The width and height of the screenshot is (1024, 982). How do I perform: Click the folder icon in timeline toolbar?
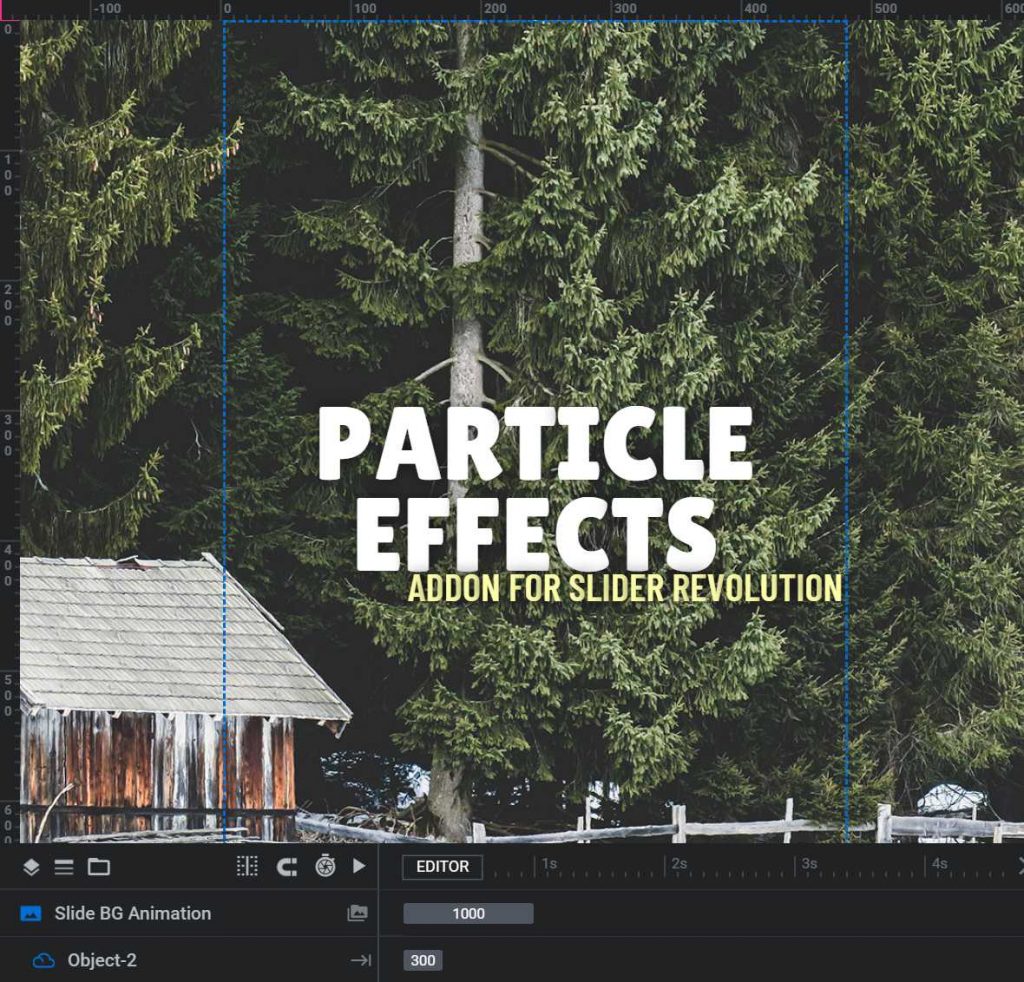pyautogui.click(x=98, y=867)
